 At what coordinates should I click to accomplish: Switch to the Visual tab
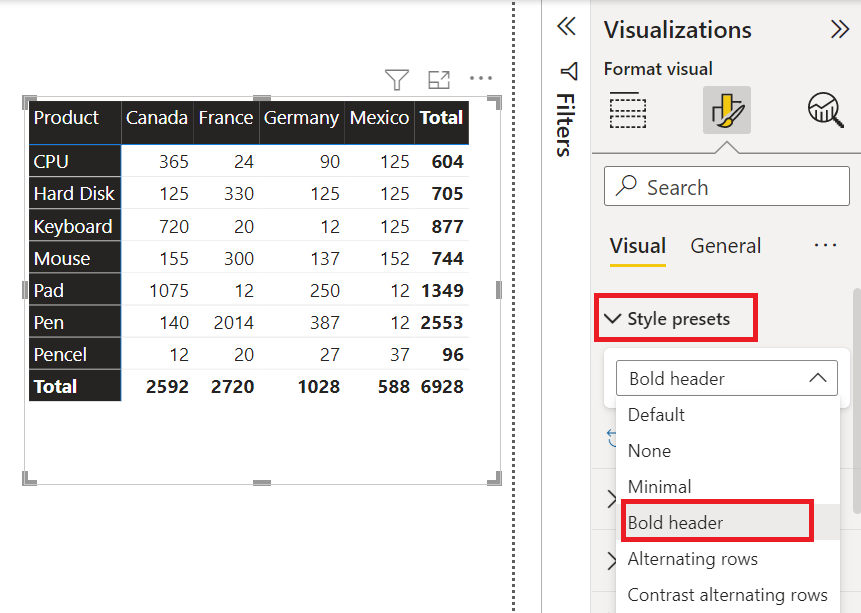(x=637, y=246)
